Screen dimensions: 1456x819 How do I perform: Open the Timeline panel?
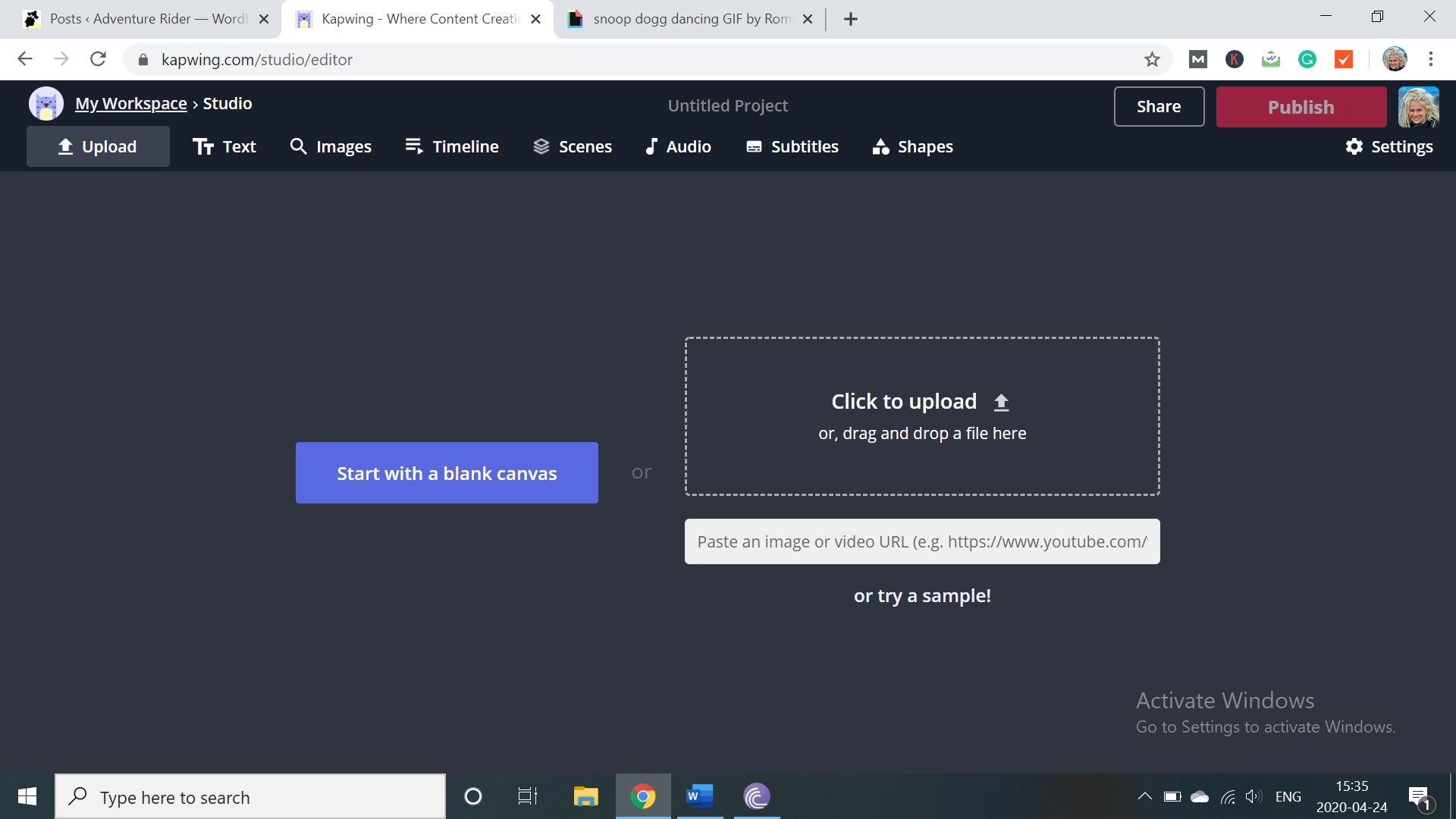pos(452,146)
